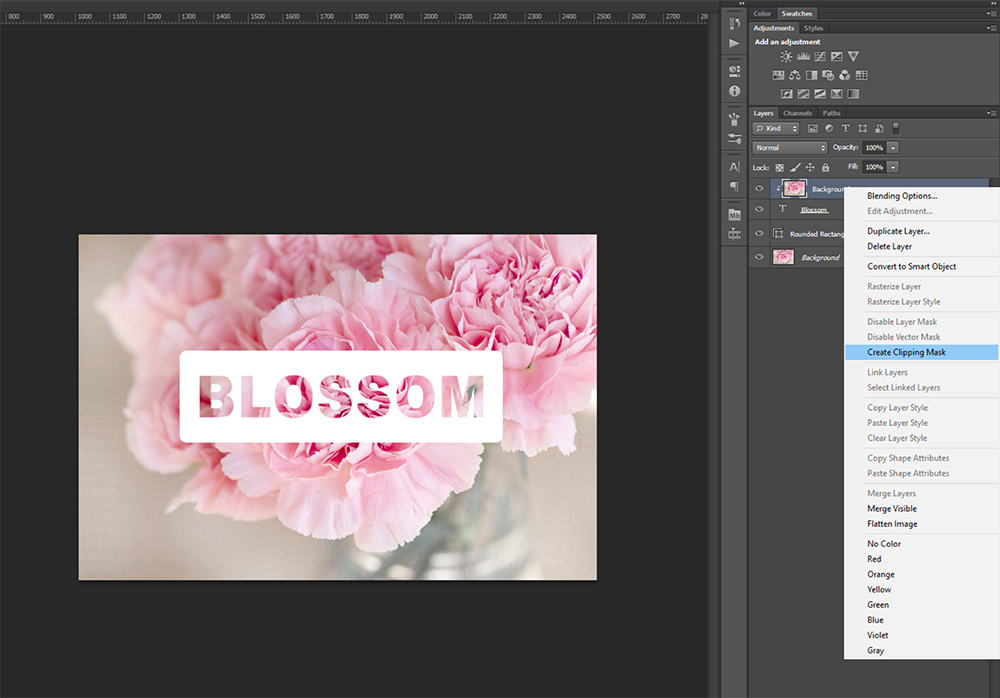Toggle visibility of Rounded Rectangle layer
The width and height of the screenshot is (1000, 698).
pyautogui.click(x=759, y=234)
